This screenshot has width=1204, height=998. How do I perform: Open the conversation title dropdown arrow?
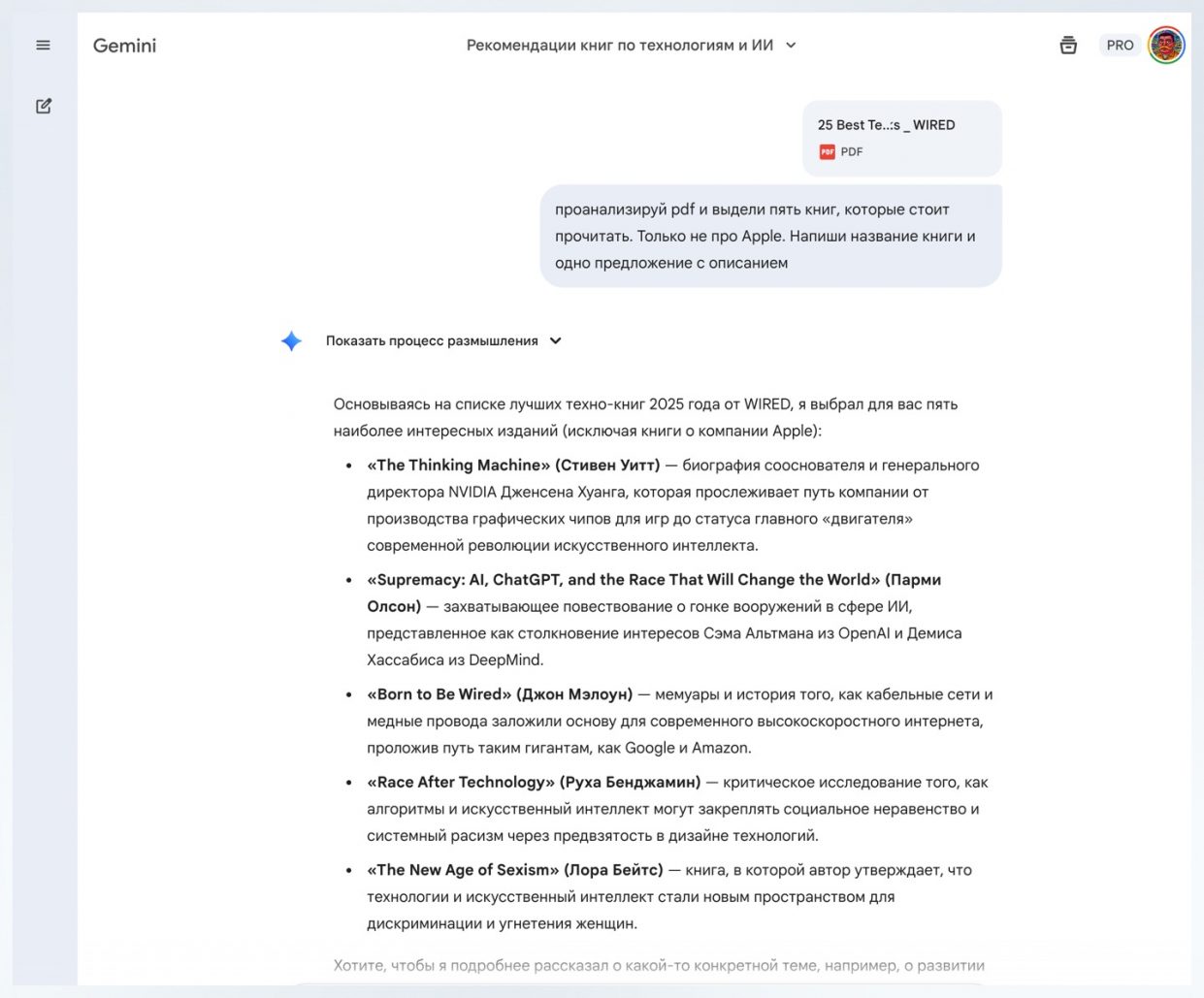pos(791,46)
